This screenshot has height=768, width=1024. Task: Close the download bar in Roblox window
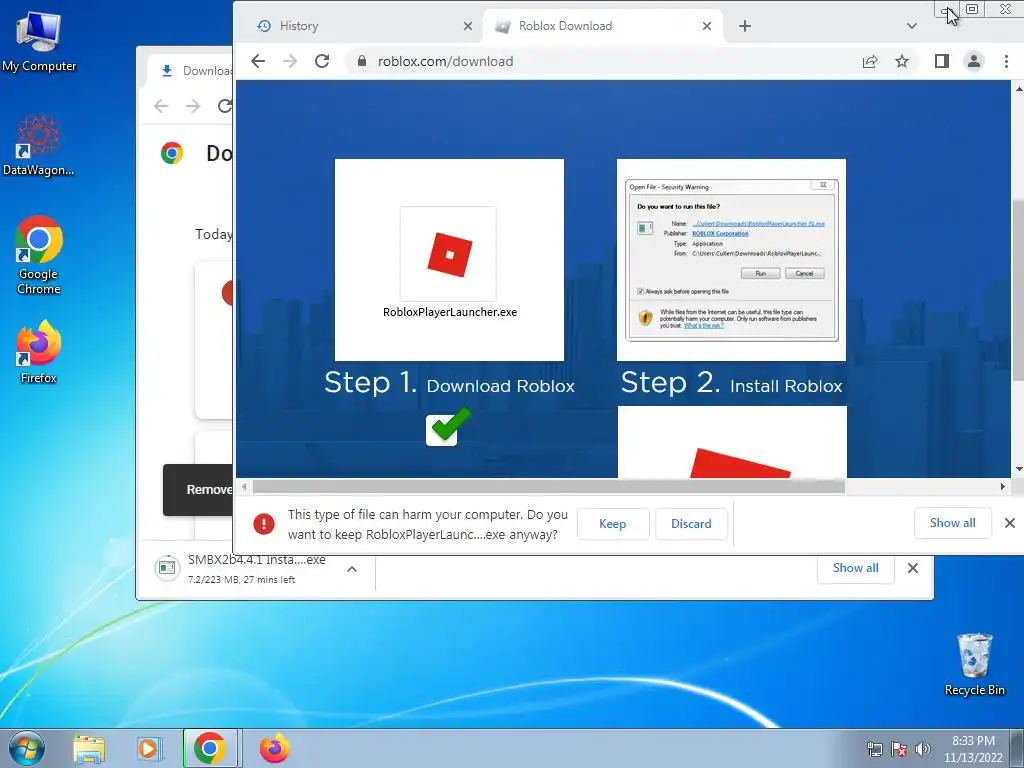tap(1010, 523)
